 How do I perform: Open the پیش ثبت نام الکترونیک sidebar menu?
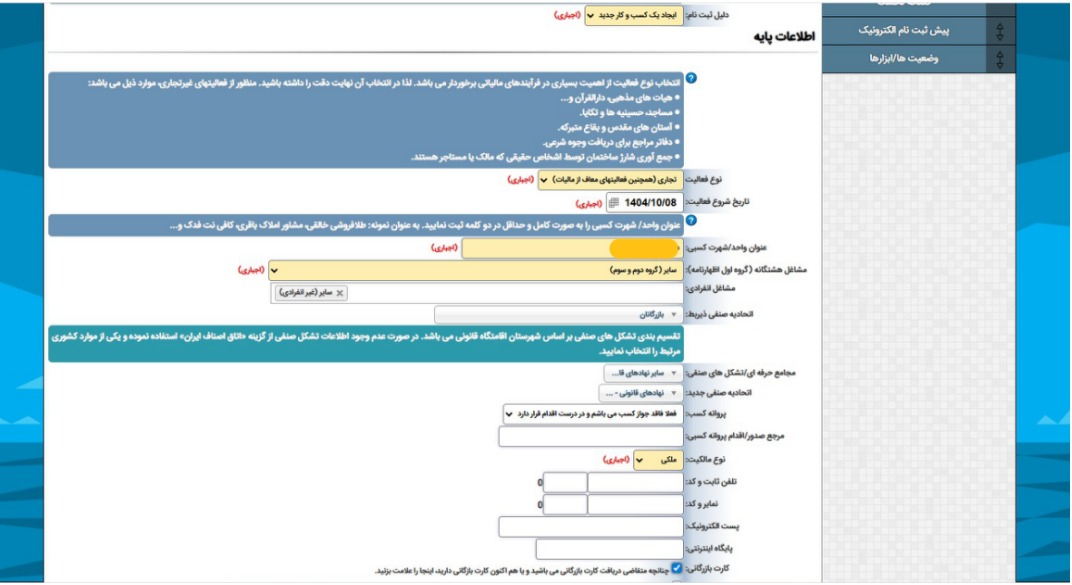904,31
